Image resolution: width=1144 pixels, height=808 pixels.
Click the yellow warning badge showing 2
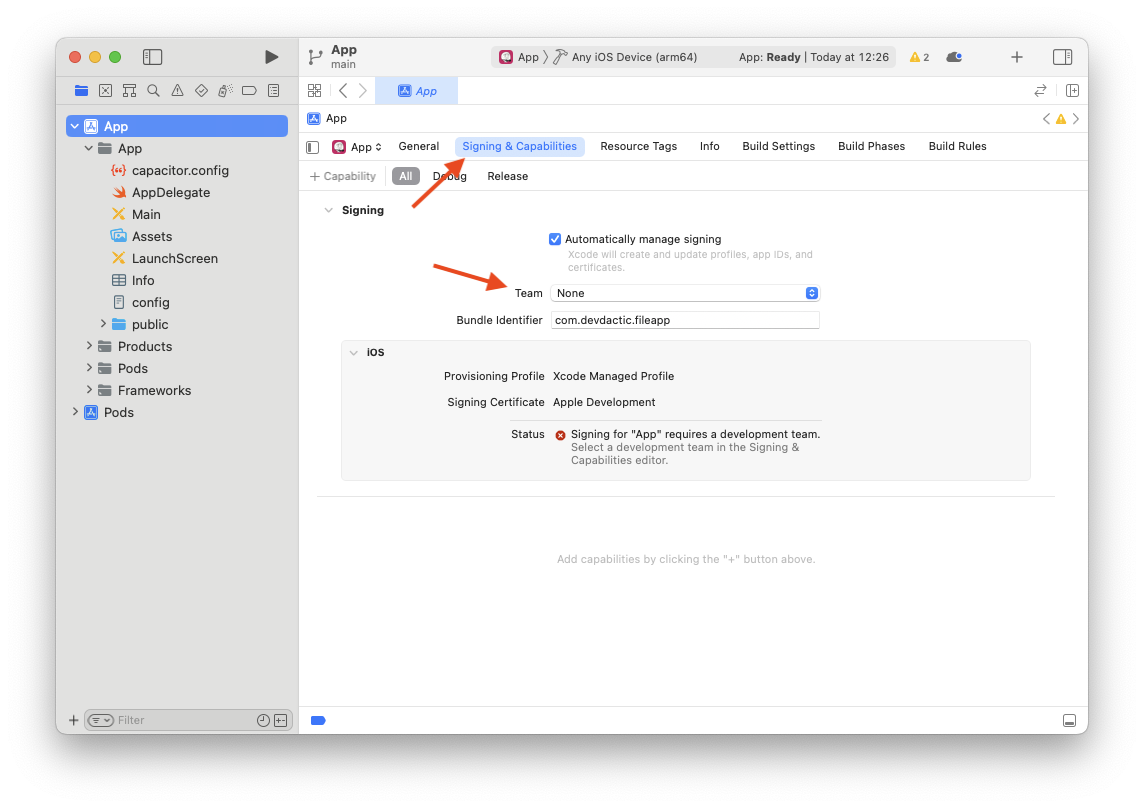(917, 57)
